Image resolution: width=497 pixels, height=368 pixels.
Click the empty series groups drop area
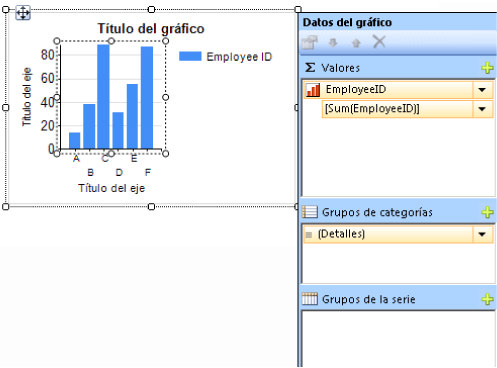[x=398, y=339]
